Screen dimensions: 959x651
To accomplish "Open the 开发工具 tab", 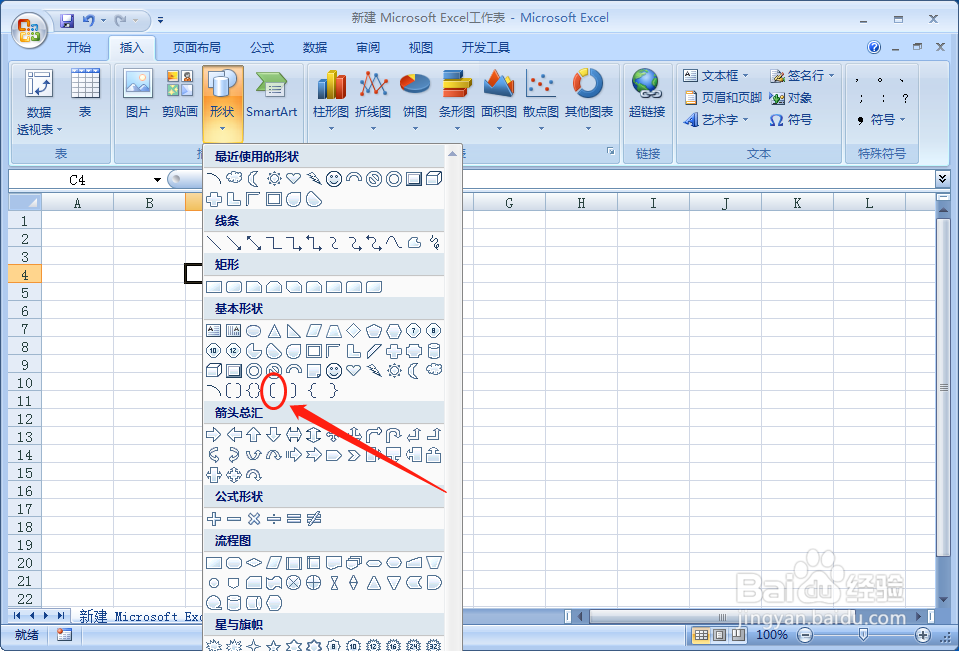I will [485, 48].
